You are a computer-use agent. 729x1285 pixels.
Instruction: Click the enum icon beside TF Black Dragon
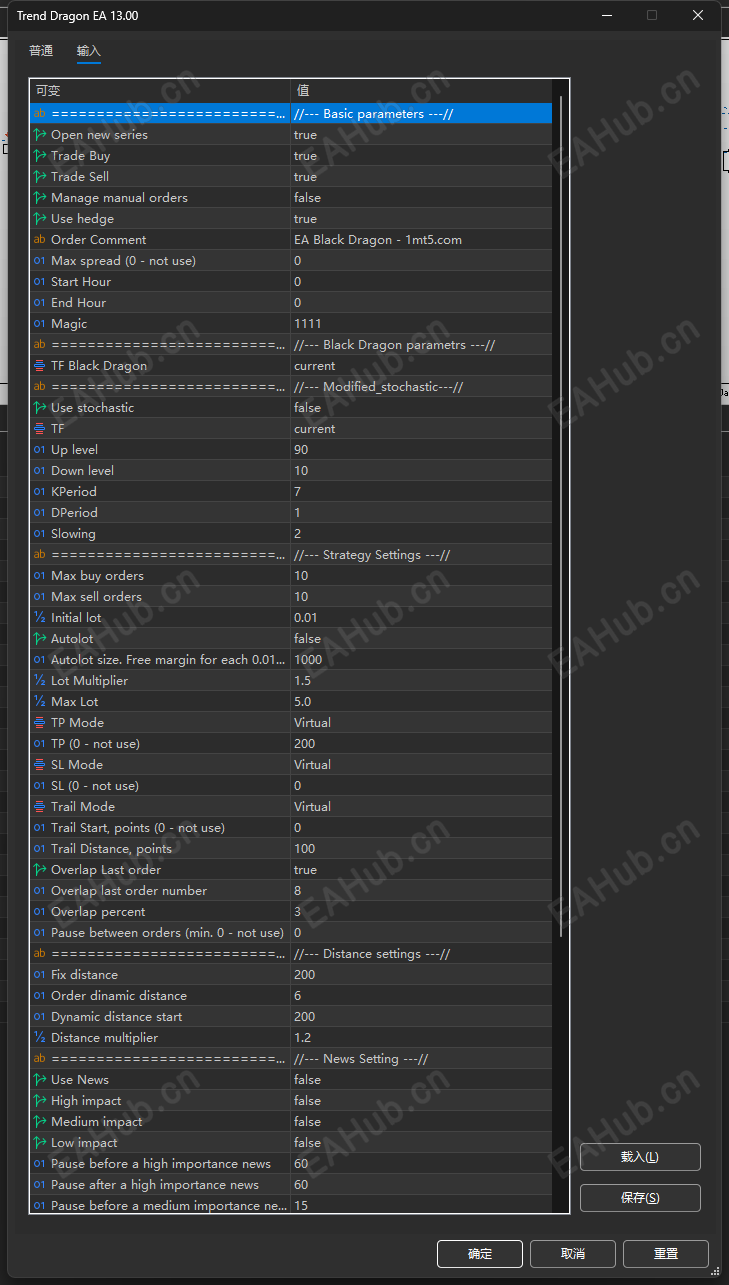pos(40,366)
